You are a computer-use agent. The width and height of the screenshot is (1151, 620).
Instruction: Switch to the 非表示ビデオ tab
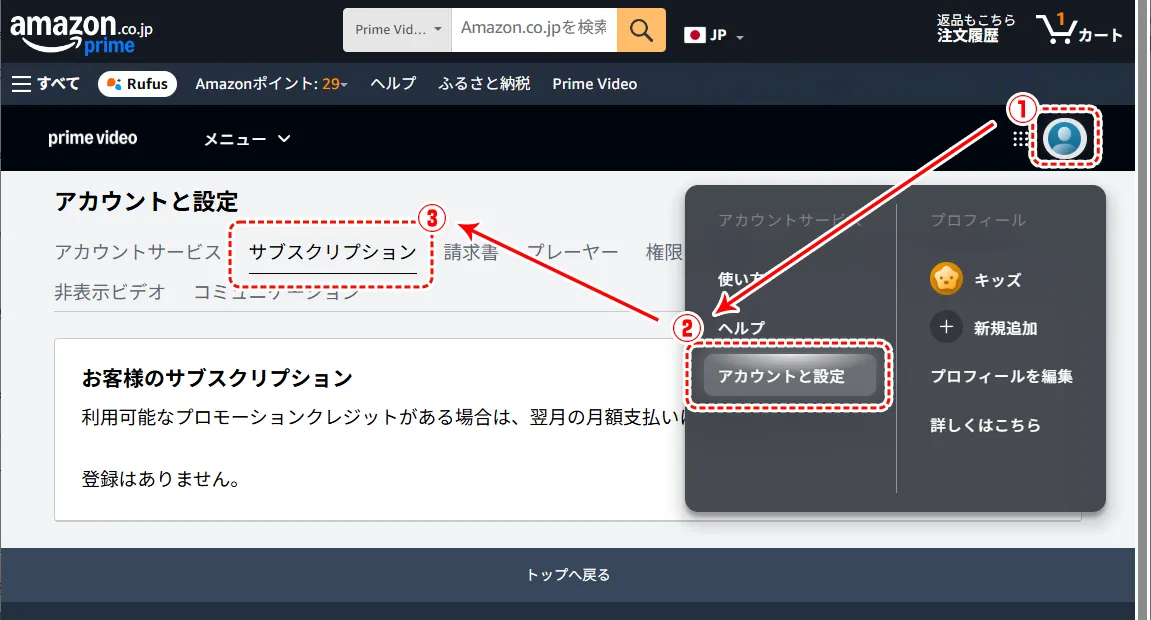pyautogui.click(x=109, y=292)
